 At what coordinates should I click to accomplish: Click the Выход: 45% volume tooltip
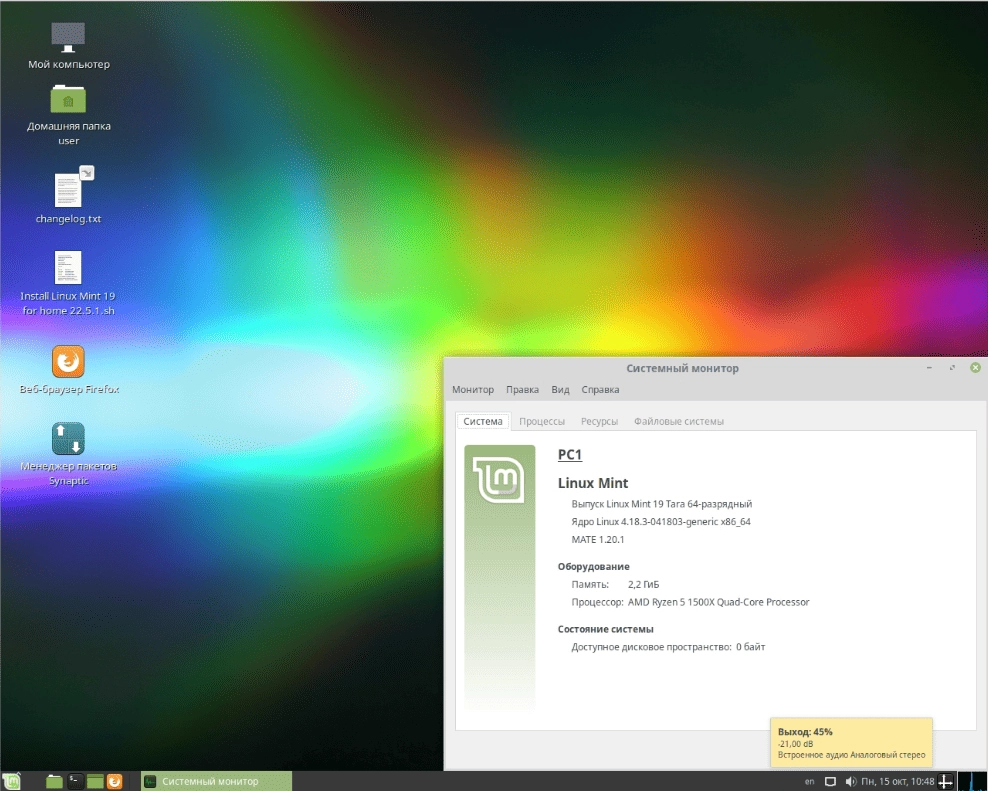851,742
